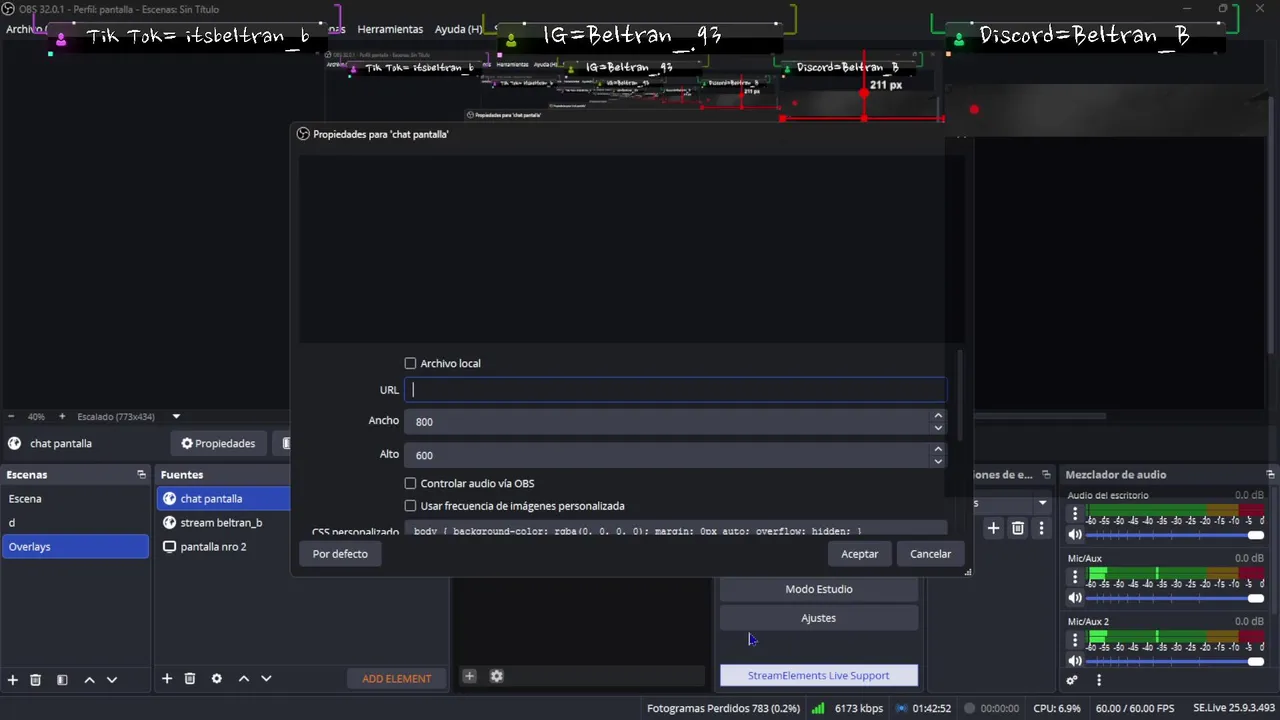
Task: Adjust Mic/Aux 2 volume slider
Action: (x=1175, y=661)
